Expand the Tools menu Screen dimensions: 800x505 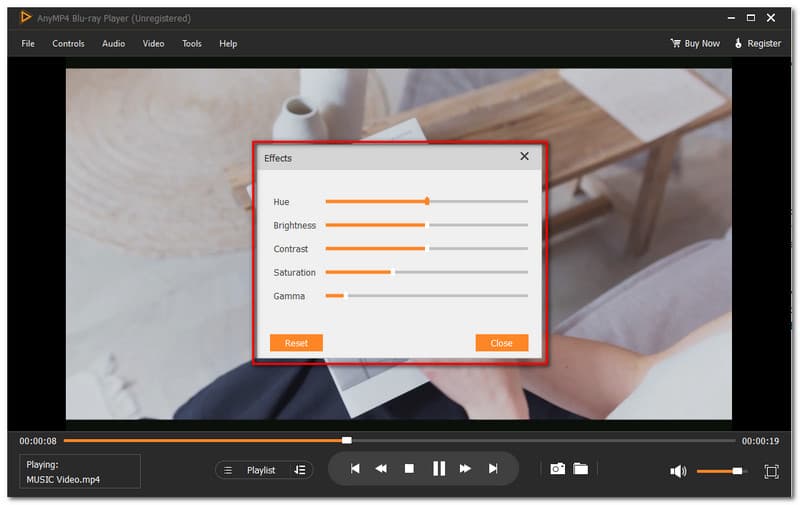191,43
